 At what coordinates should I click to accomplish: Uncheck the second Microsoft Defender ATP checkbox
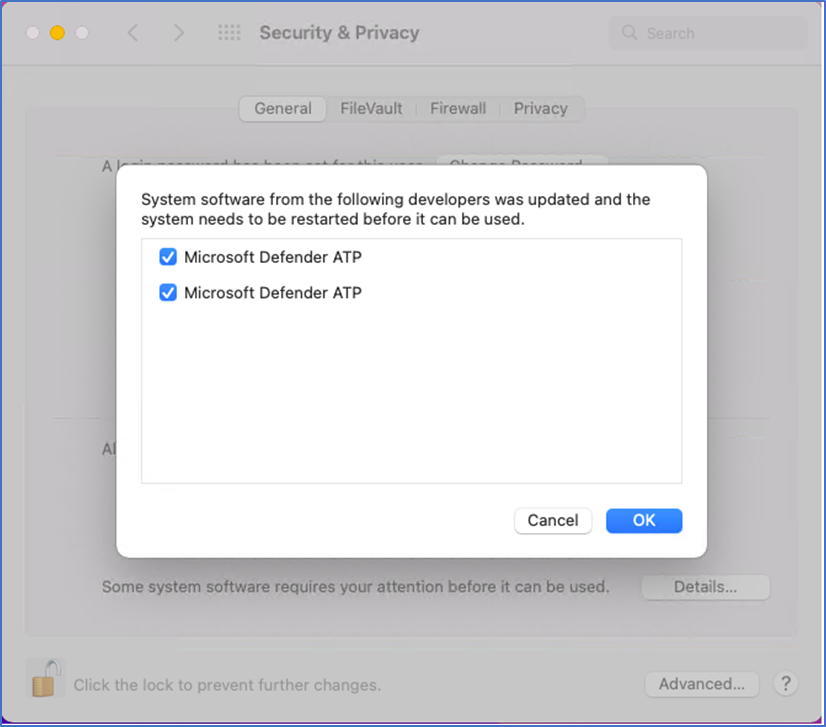(168, 292)
